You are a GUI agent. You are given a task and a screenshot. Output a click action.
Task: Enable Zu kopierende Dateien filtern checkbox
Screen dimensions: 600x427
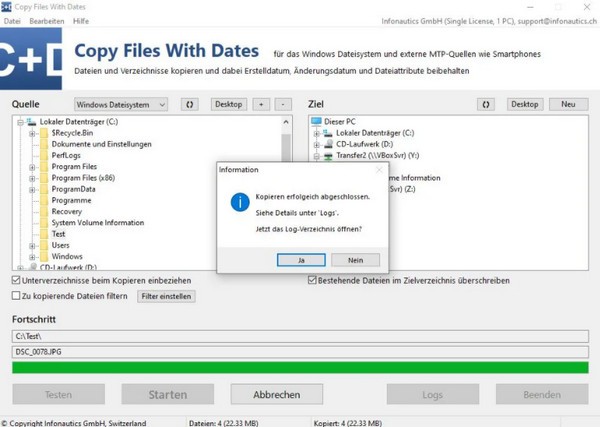16,296
